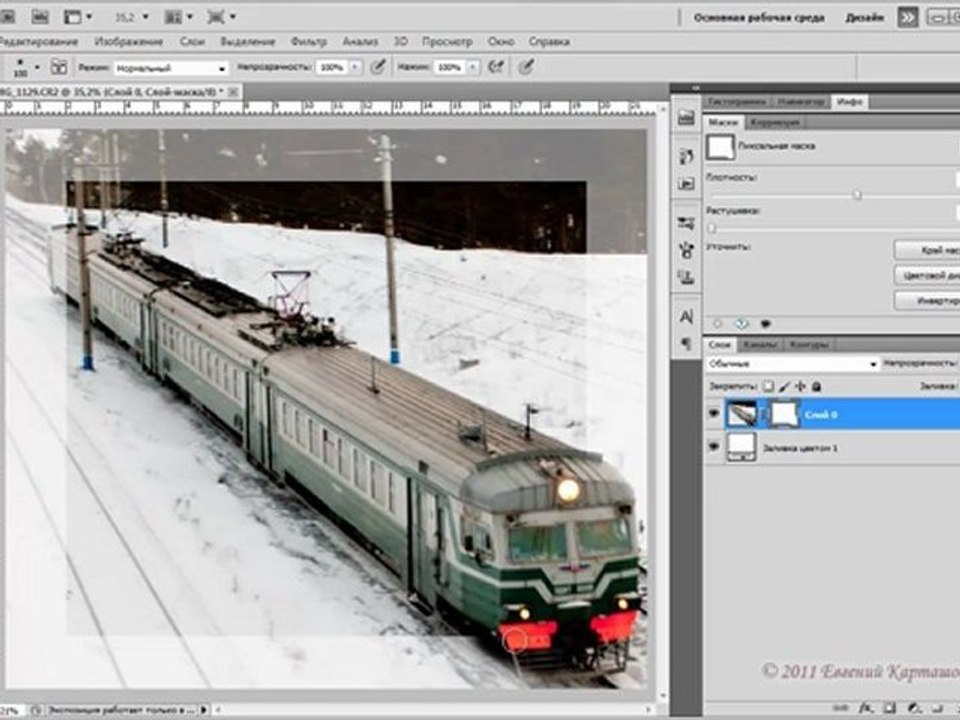Open the Character panel dock icon
The image size is (960, 720).
(x=686, y=317)
